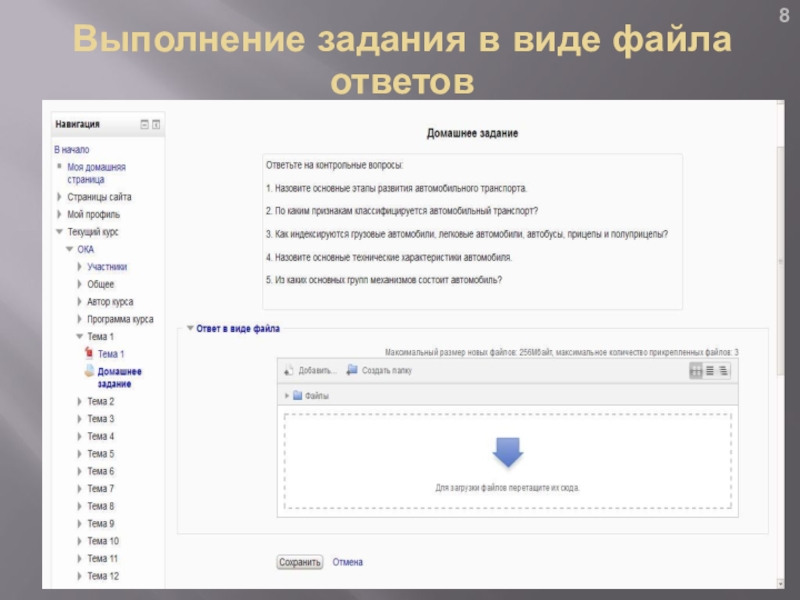Collapse the Навигация block with the minus icon
800x600 pixels.
tap(144, 124)
